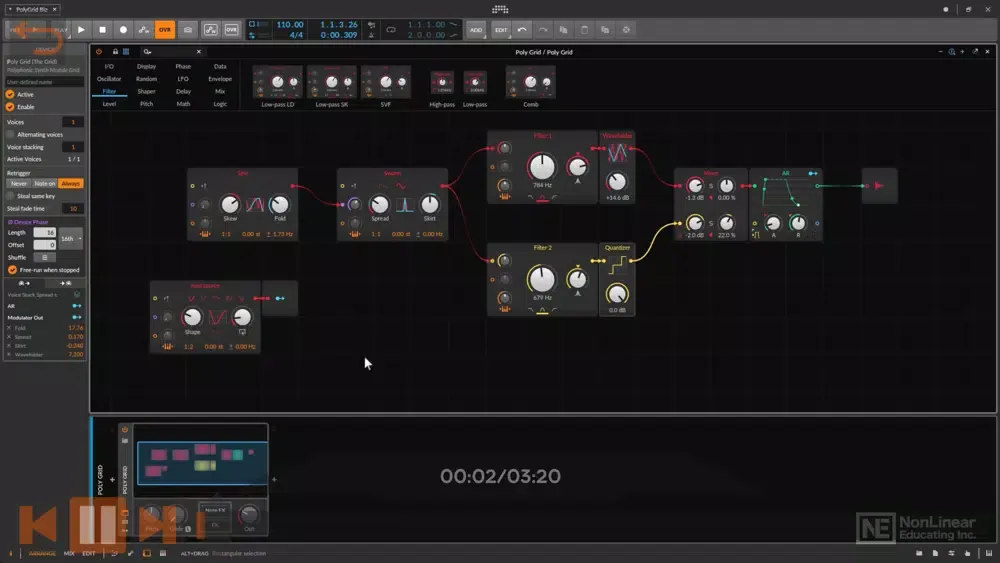1000x563 pixels.
Task: Click the Filter 1 cutoff knob at 784 Hz
Action: 541,166
